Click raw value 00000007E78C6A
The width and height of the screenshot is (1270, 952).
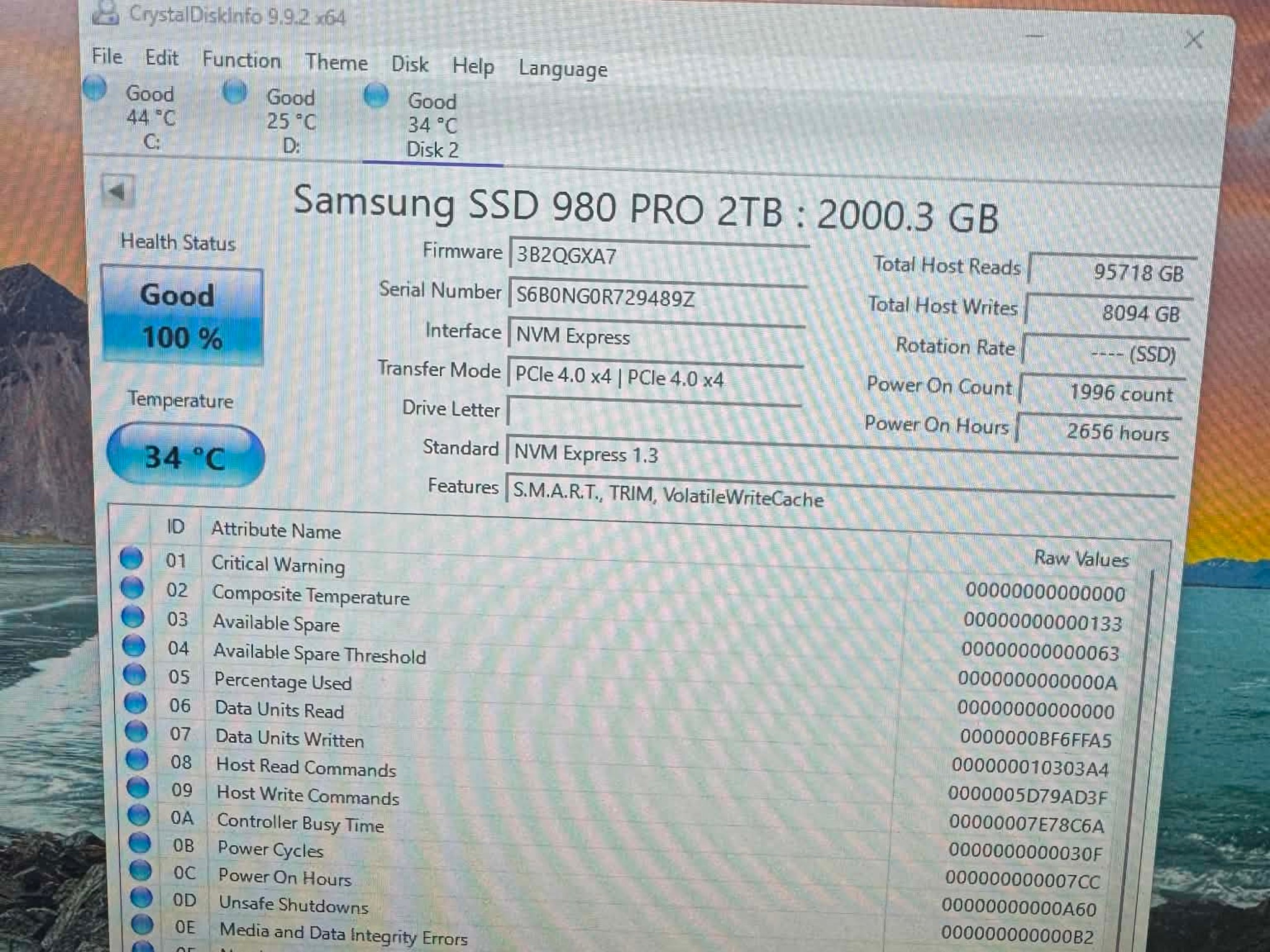click(x=1026, y=824)
